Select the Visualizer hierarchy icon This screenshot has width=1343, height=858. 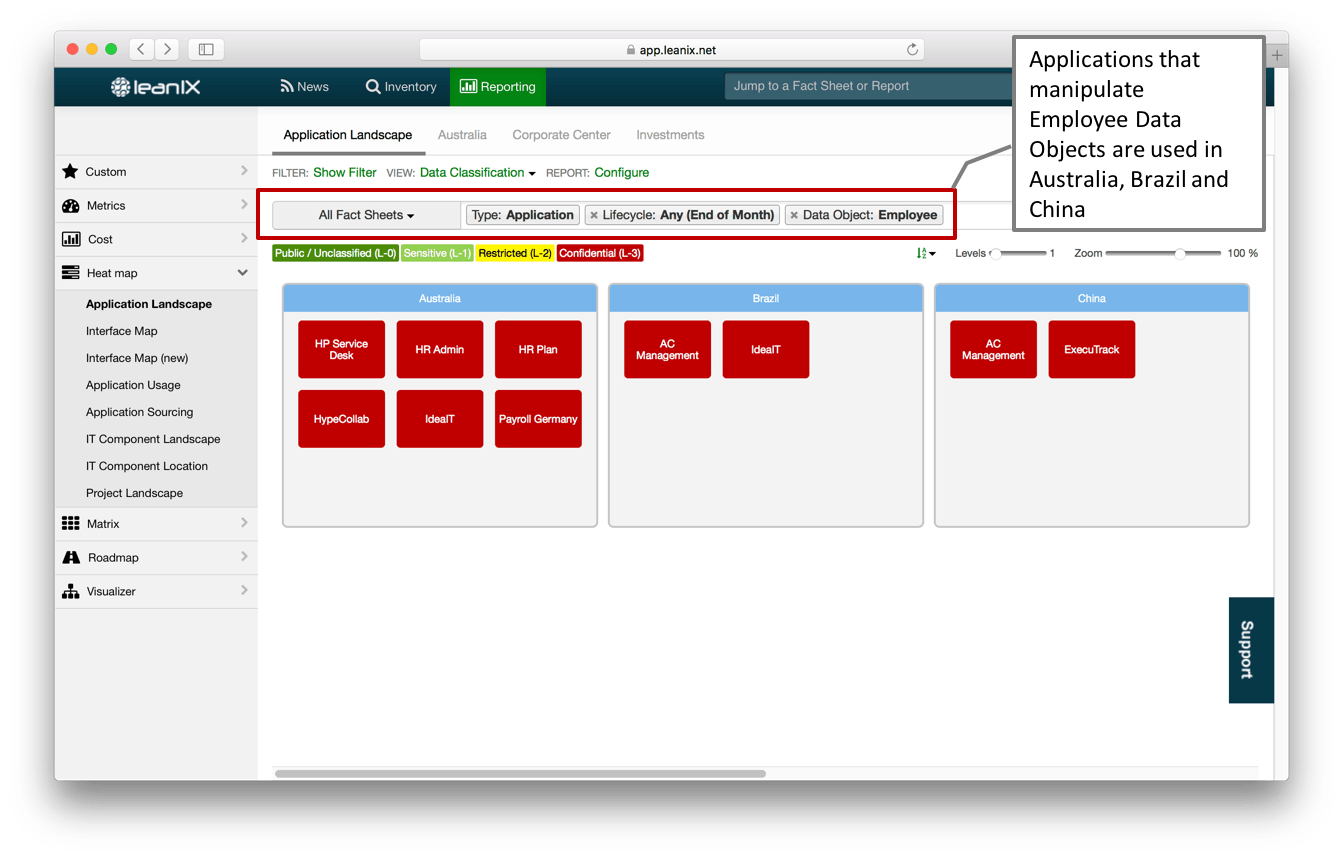[x=70, y=591]
